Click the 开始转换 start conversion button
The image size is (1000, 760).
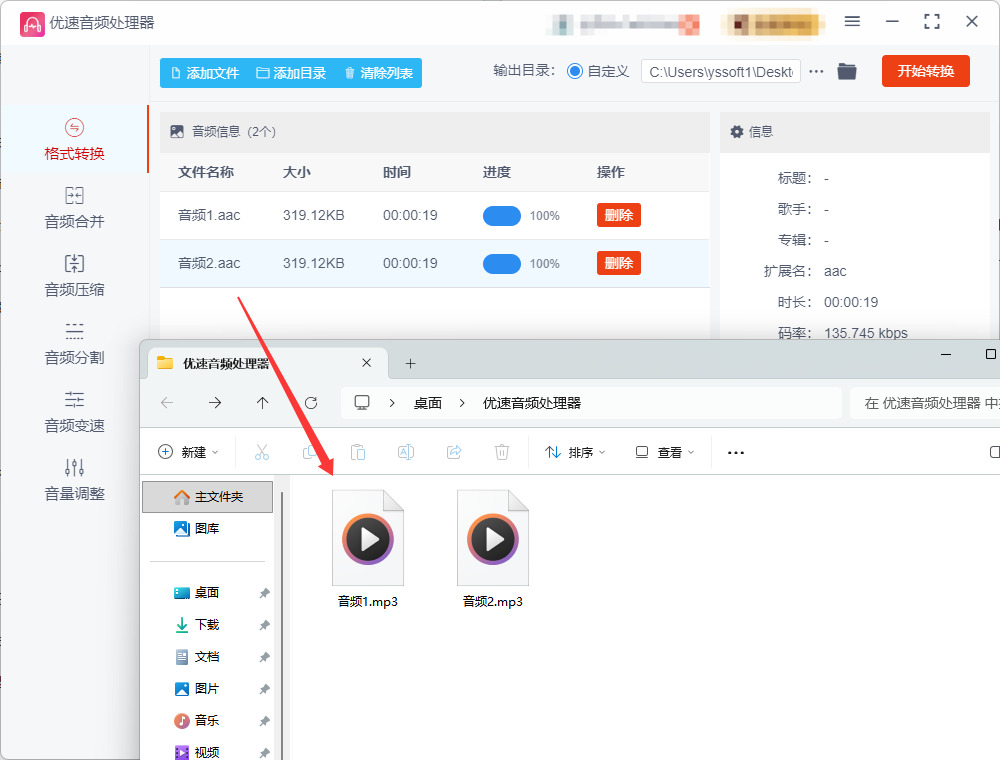[x=925, y=71]
